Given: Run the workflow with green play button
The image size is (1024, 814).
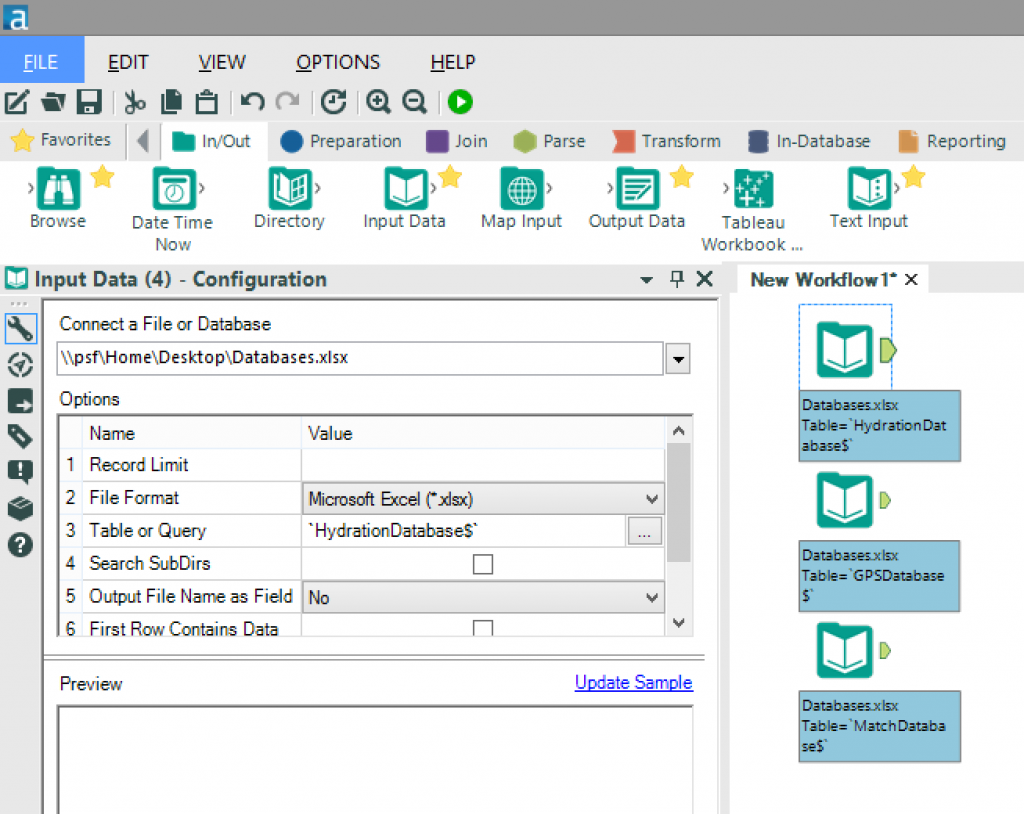Looking at the screenshot, I should [x=460, y=102].
